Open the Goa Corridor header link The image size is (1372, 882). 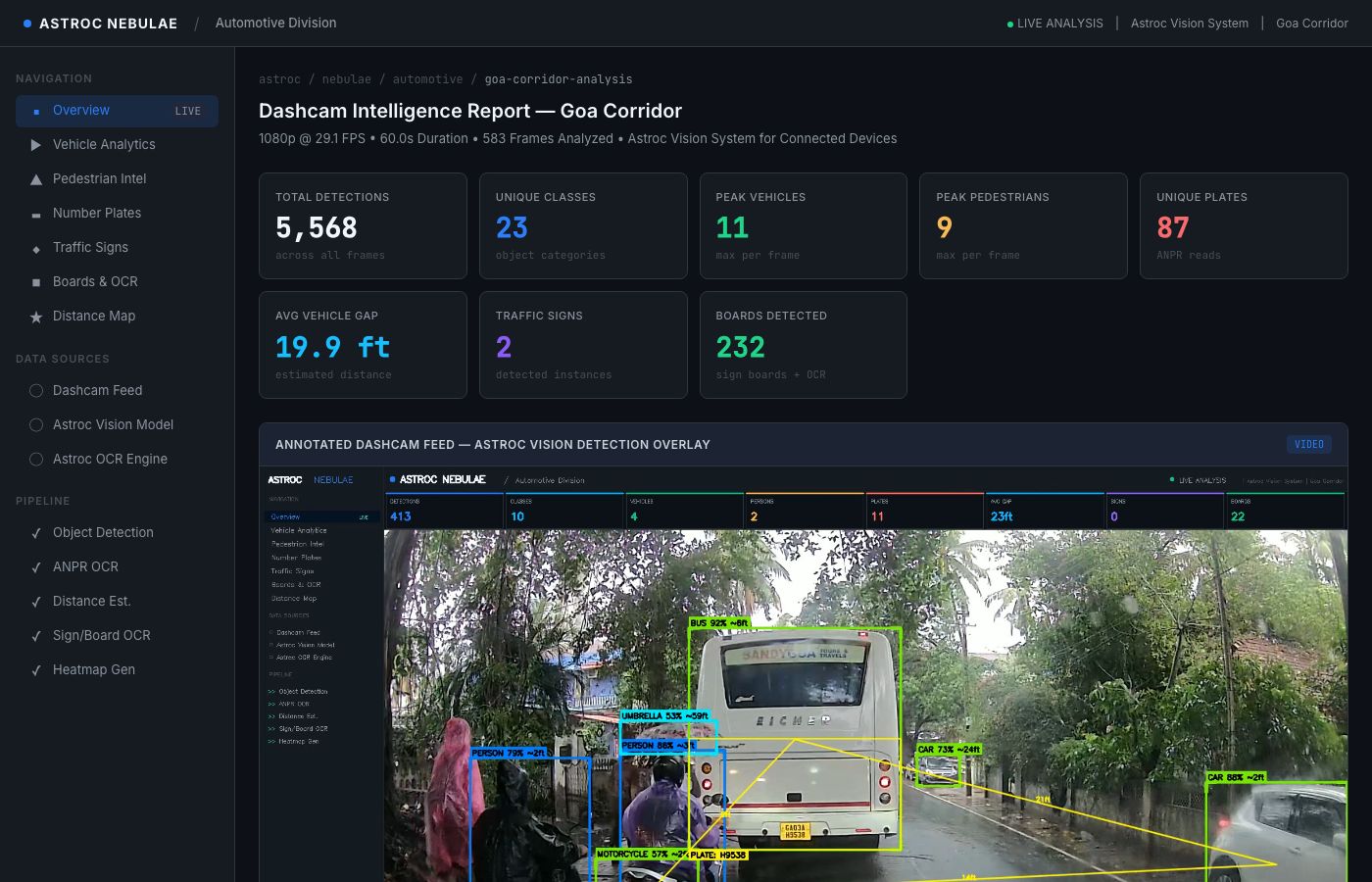coord(1311,24)
